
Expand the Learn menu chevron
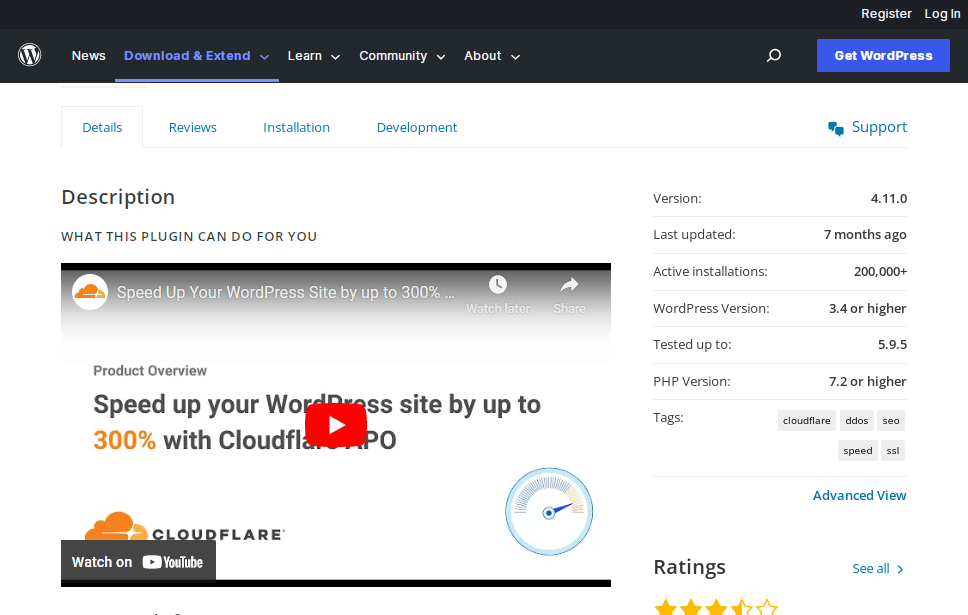click(x=336, y=57)
